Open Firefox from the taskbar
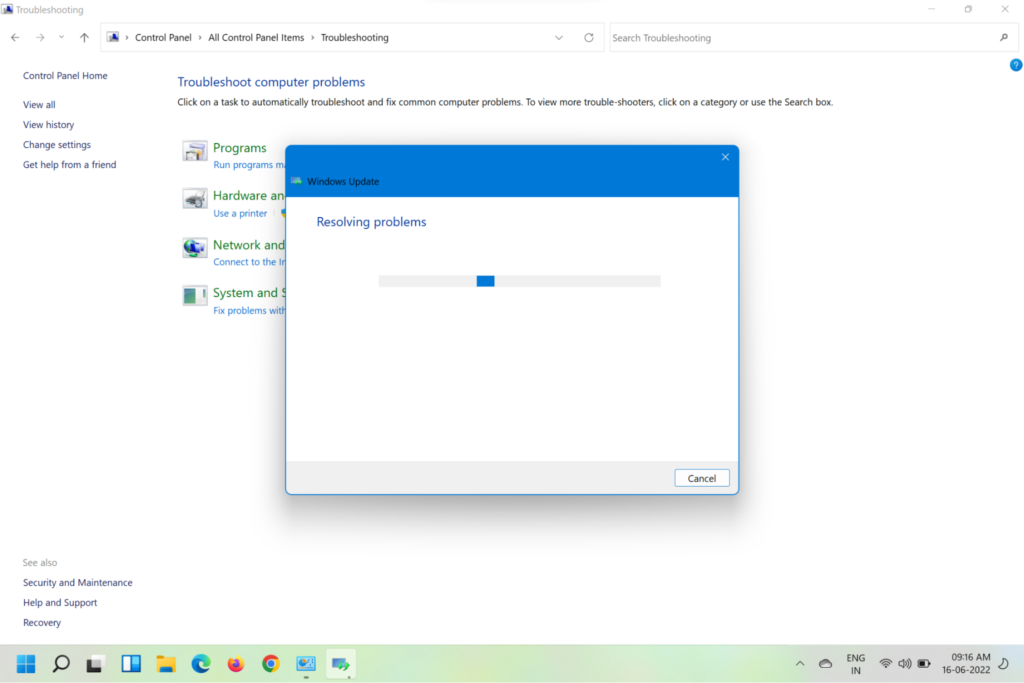The height and width of the screenshot is (683, 1024). coord(236,664)
